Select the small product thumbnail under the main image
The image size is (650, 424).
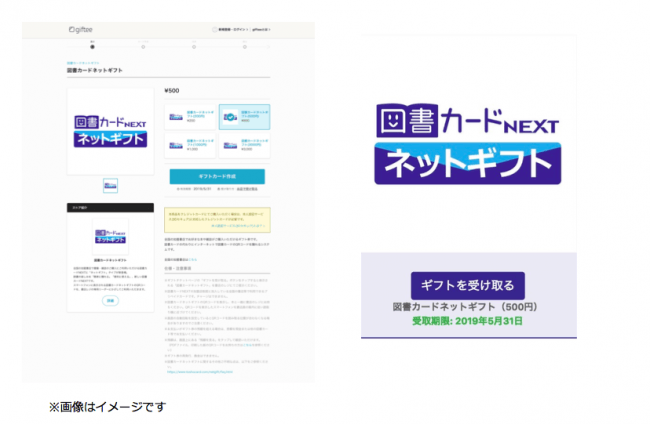point(110,185)
